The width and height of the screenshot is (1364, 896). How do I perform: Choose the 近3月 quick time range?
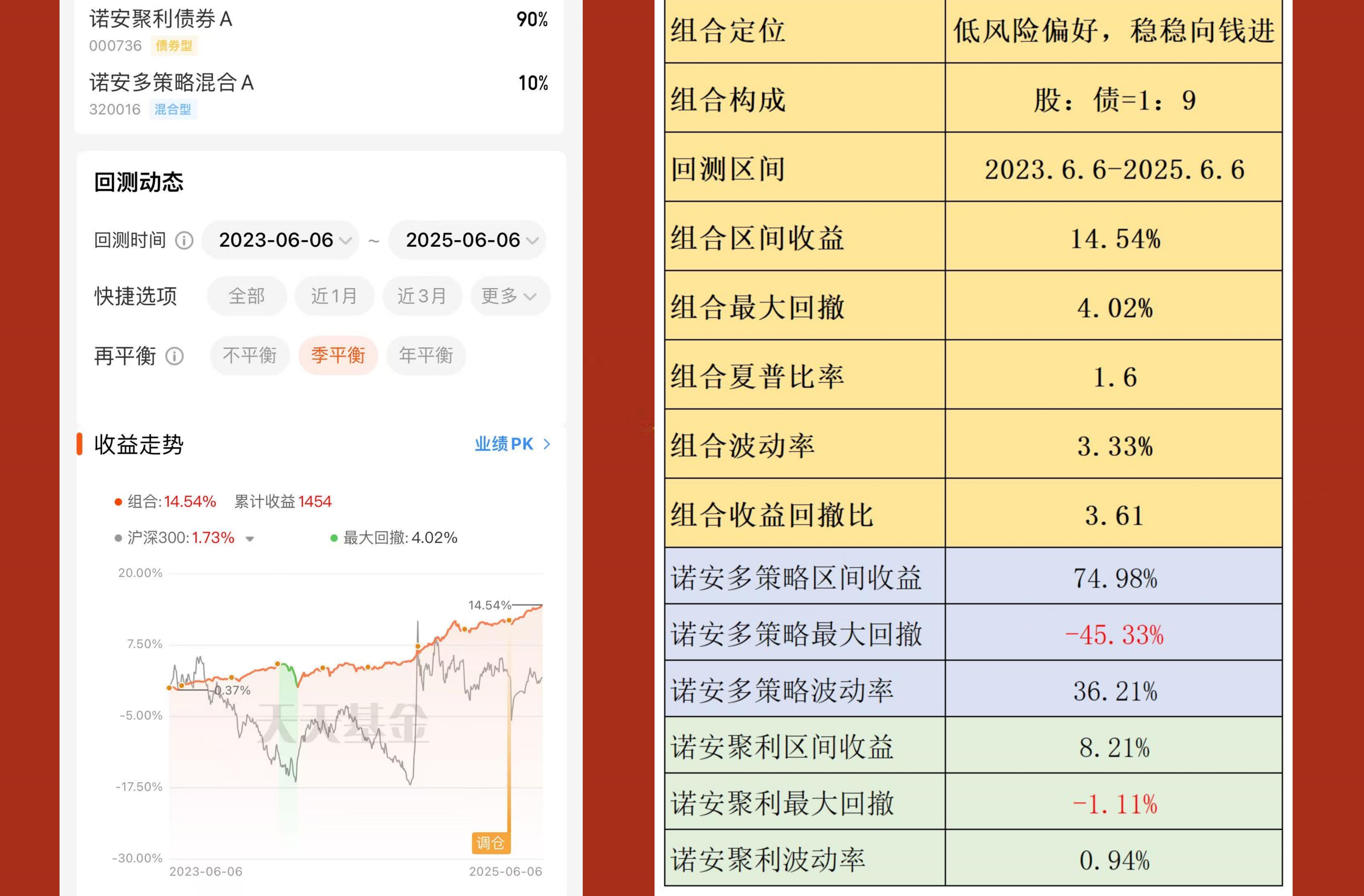tap(422, 296)
